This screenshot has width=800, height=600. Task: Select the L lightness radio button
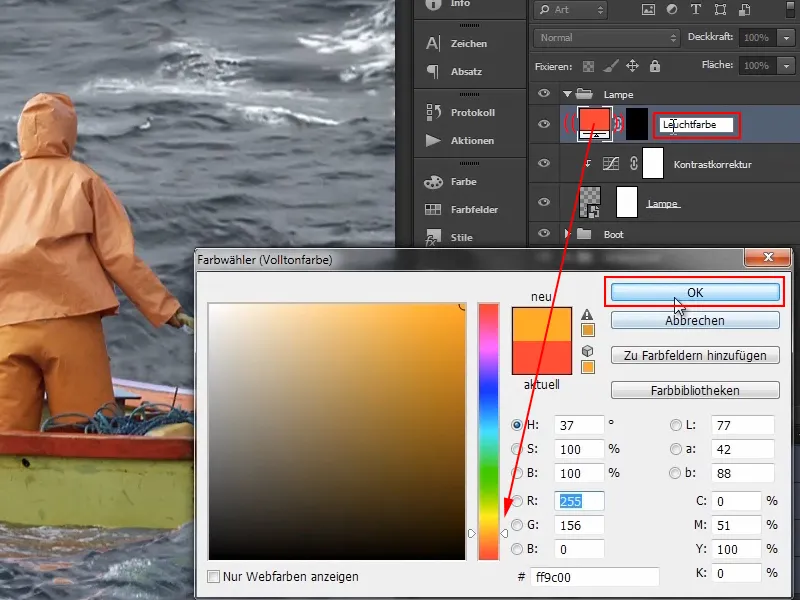pos(676,425)
